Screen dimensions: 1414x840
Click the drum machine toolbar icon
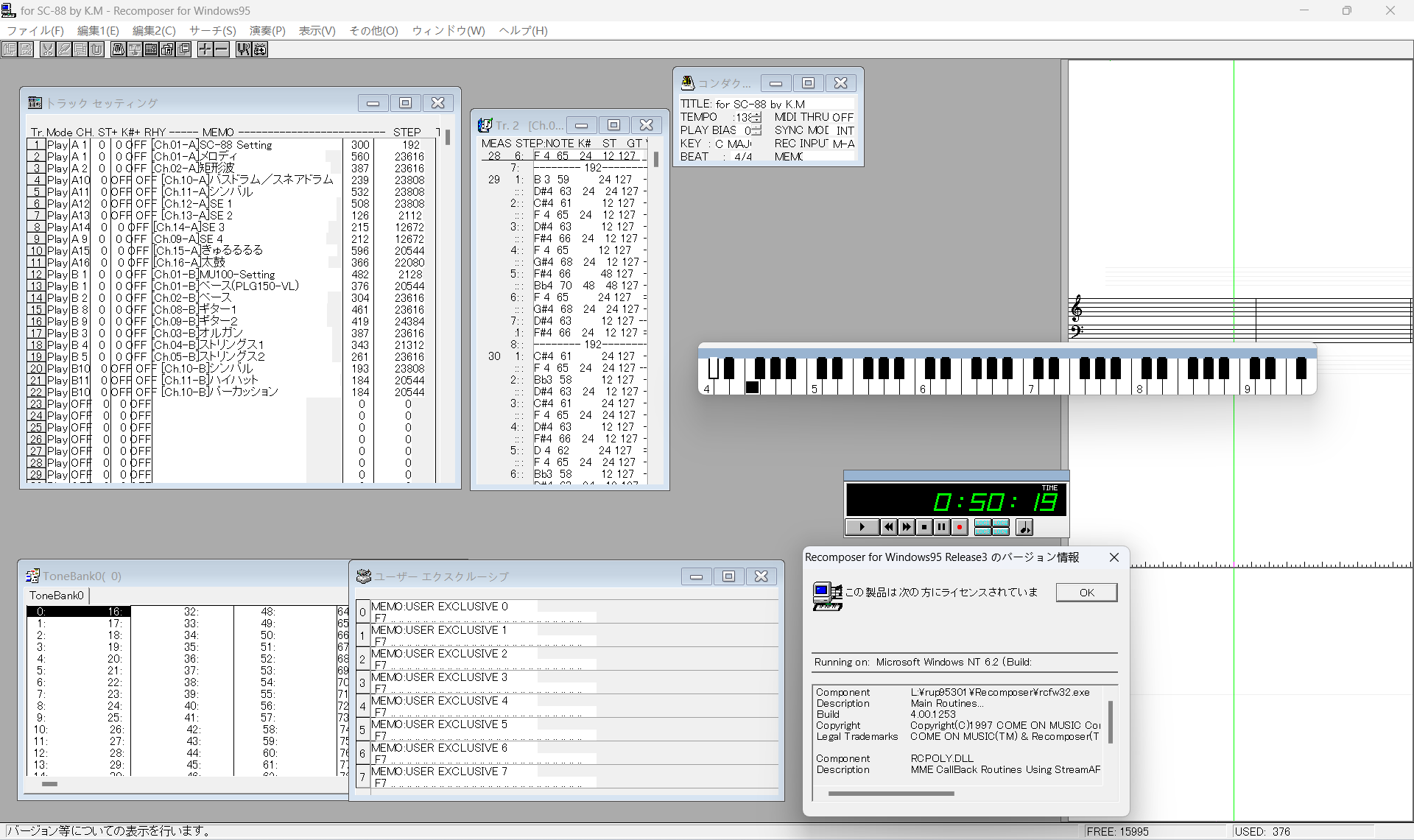pos(151,49)
